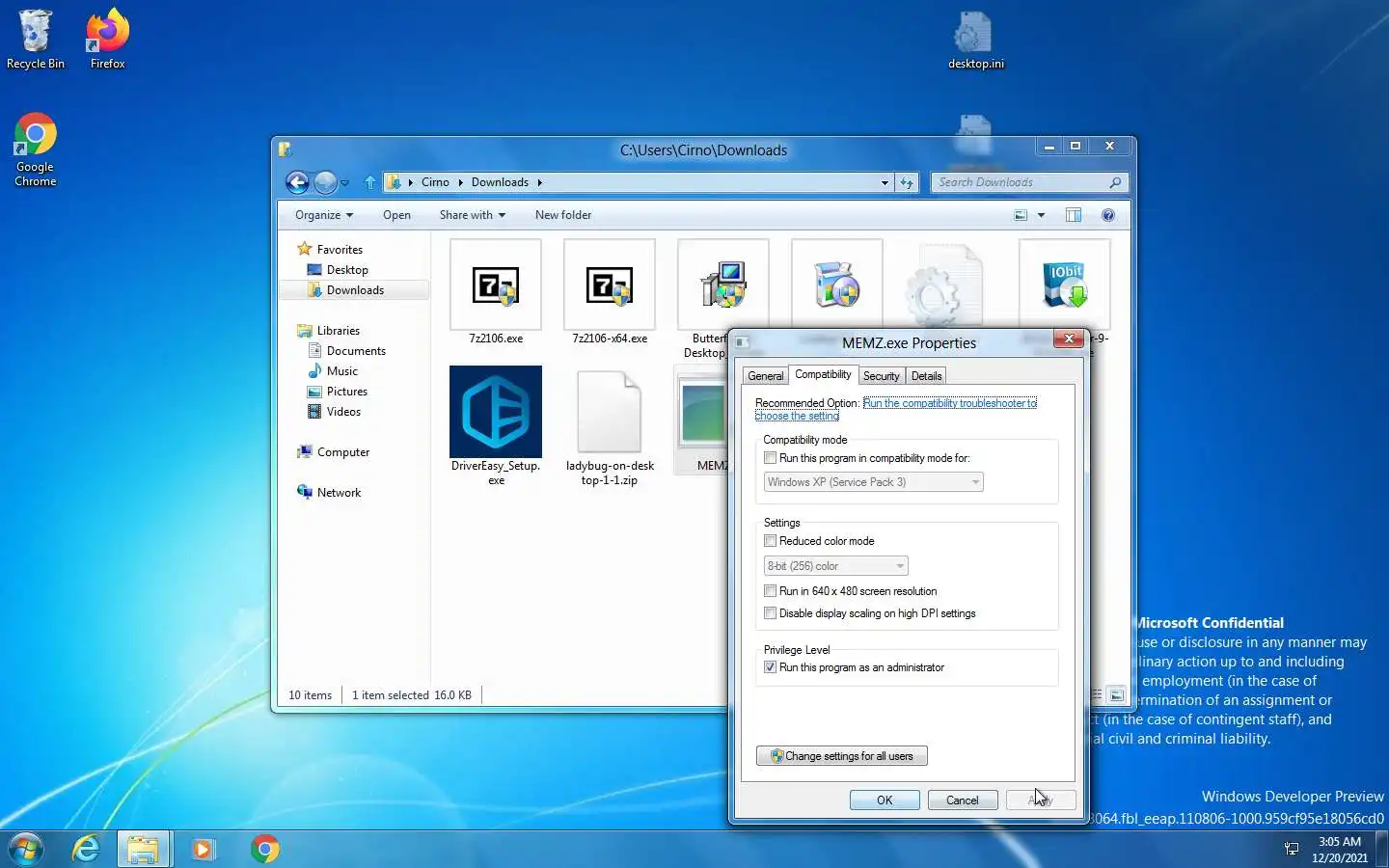1389x868 pixels.
Task: Click New folder in Explorer toolbar
Action: 563,215
